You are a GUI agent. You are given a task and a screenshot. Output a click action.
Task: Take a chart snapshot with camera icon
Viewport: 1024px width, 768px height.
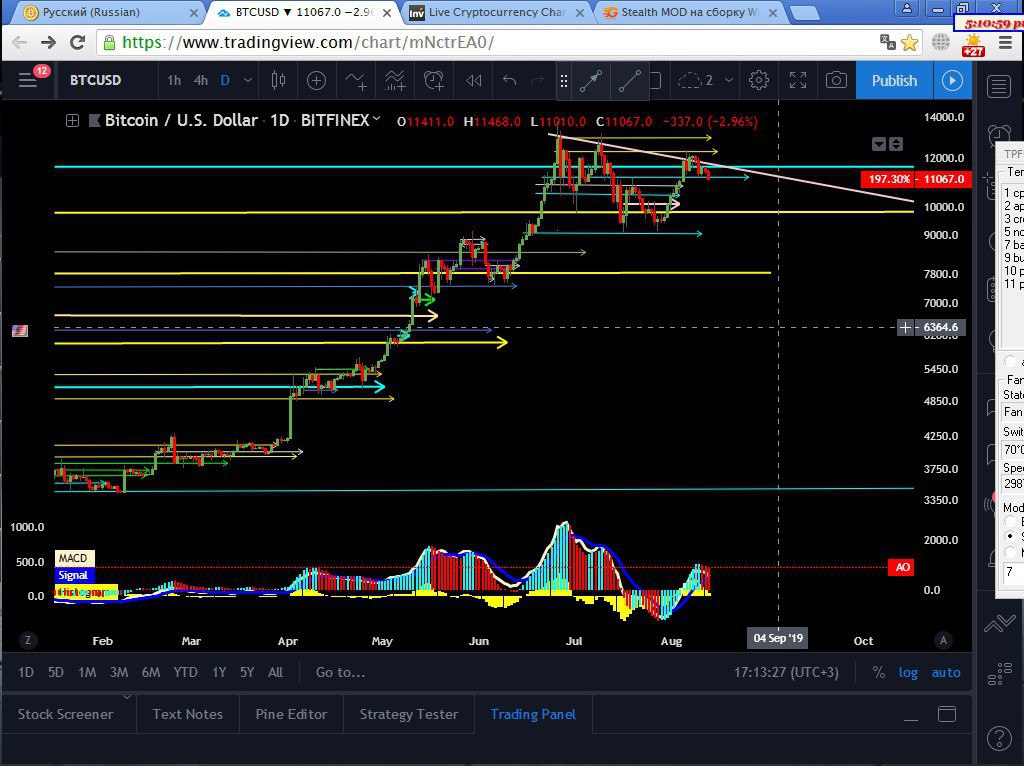pyautogui.click(x=836, y=80)
